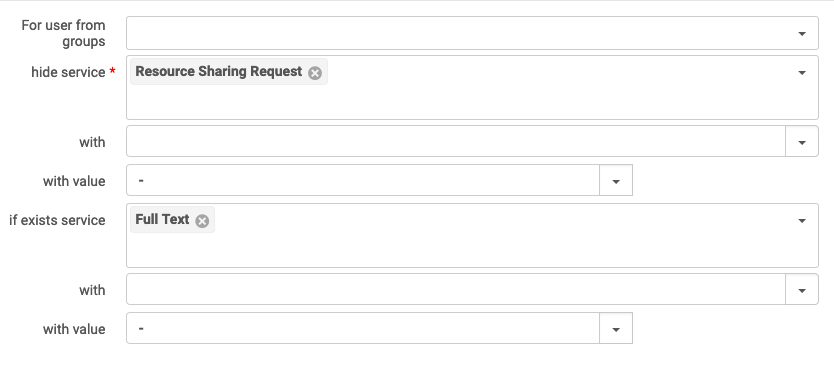The height and width of the screenshot is (365, 834).
Task: Open the with value arrow under if exists service
Action: pyautogui.click(x=616, y=329)
